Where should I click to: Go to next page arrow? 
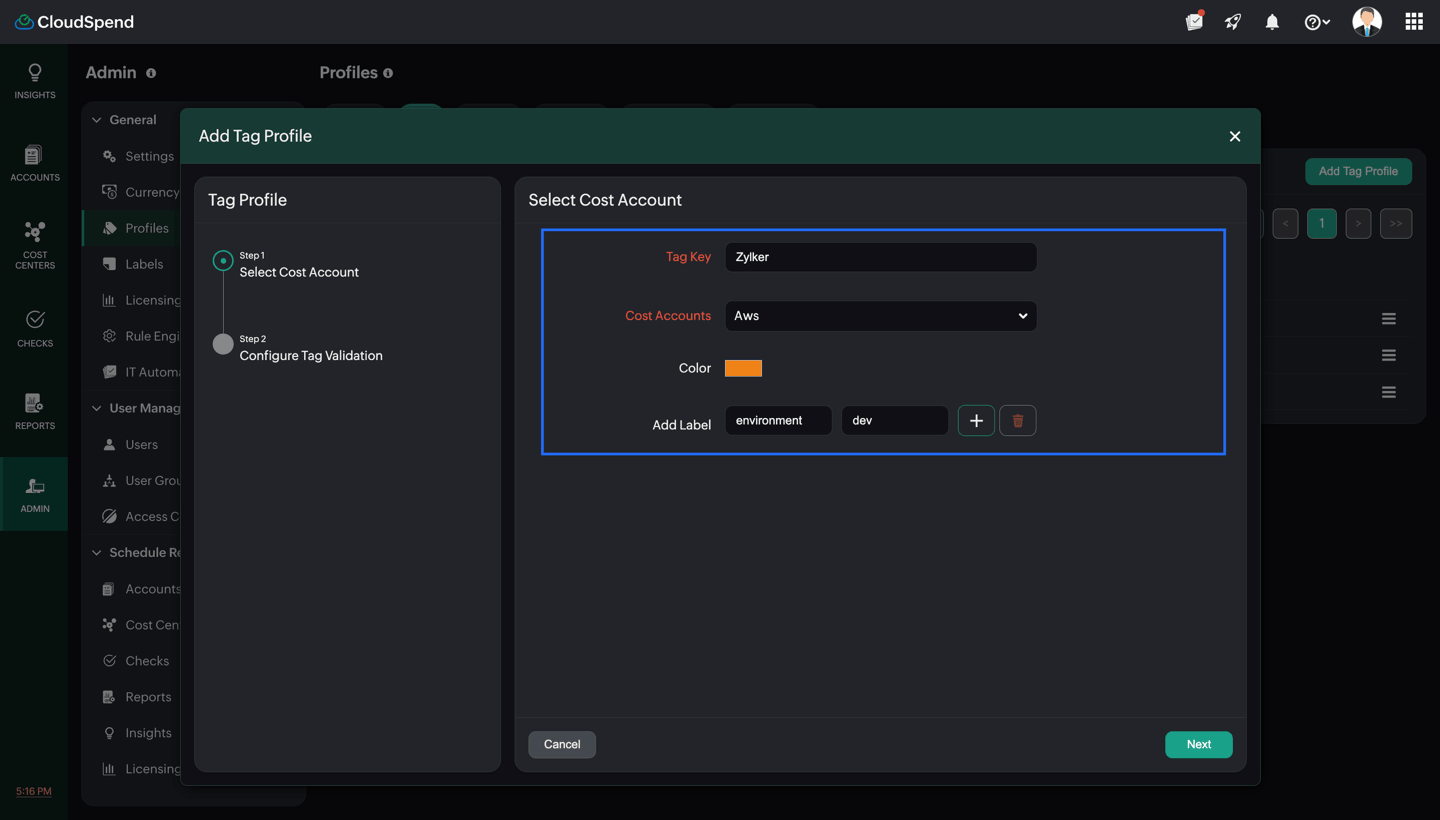point(1358,223)
